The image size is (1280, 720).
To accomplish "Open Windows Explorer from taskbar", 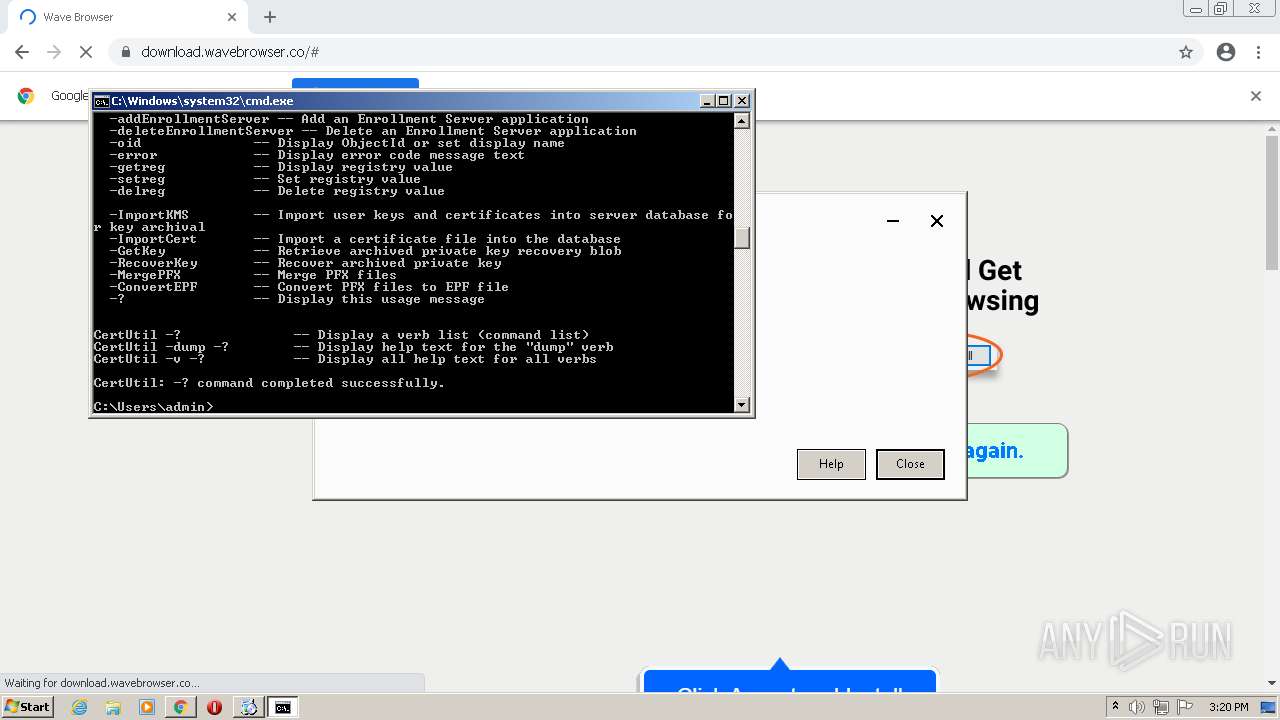I will click(113, 707).
